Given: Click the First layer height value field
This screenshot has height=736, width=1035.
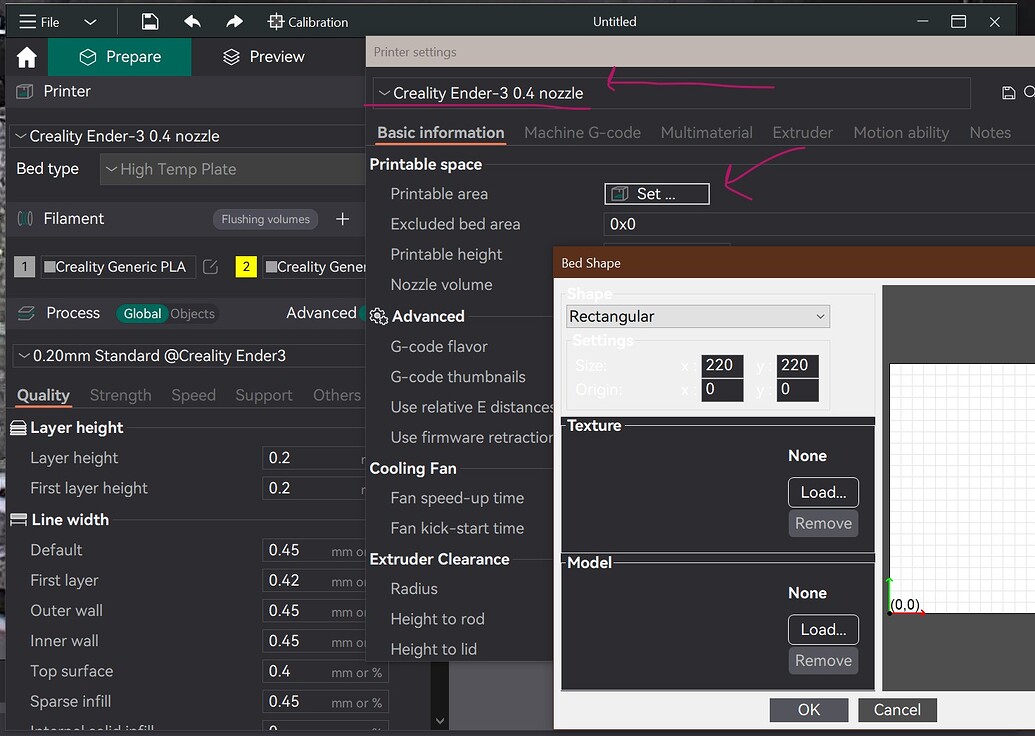Looking at the screenshot, I should click(x=314, y=488).
